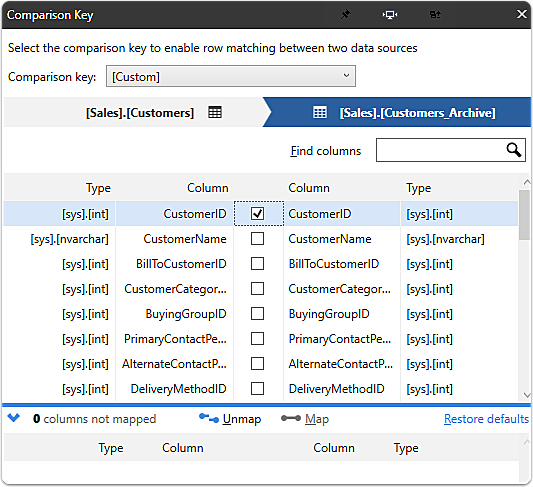Image resolution: width=533 pixels, height=487 pixels.
Task: Check the PrimaryContactPe... key checkbox
Action: coord(257,339)
